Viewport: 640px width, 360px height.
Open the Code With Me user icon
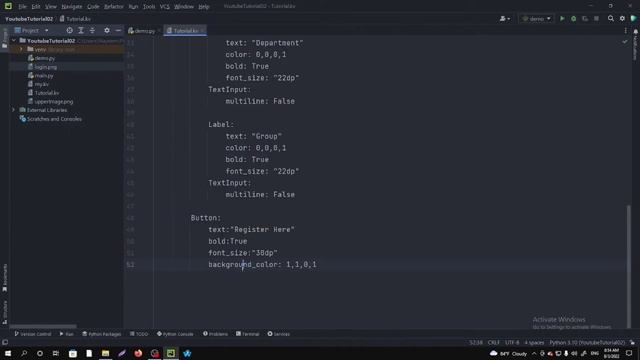click(504, 18)
